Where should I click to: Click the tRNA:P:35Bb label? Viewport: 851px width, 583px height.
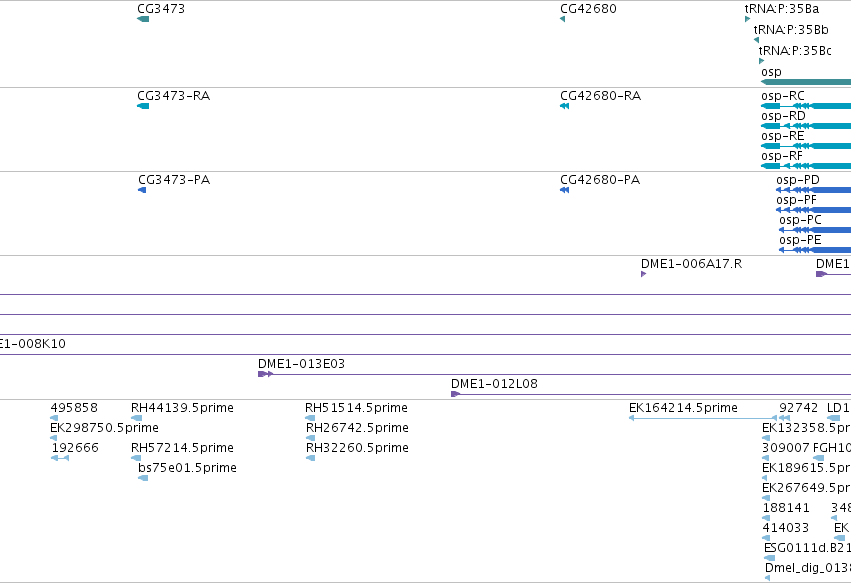pos(791,30)
